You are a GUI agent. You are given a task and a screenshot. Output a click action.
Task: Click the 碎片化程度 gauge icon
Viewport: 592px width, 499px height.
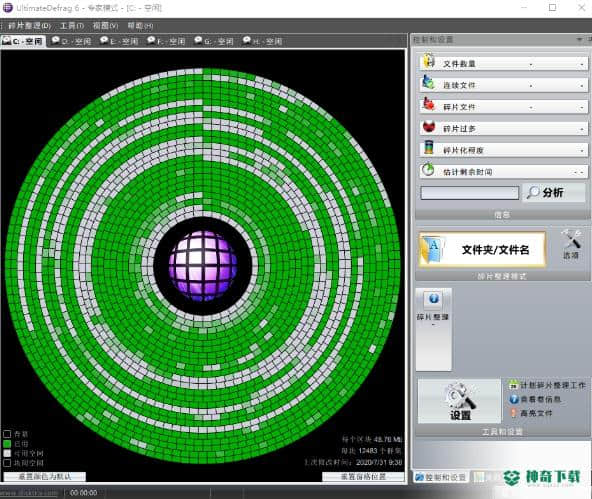click(x=429, y=148)
